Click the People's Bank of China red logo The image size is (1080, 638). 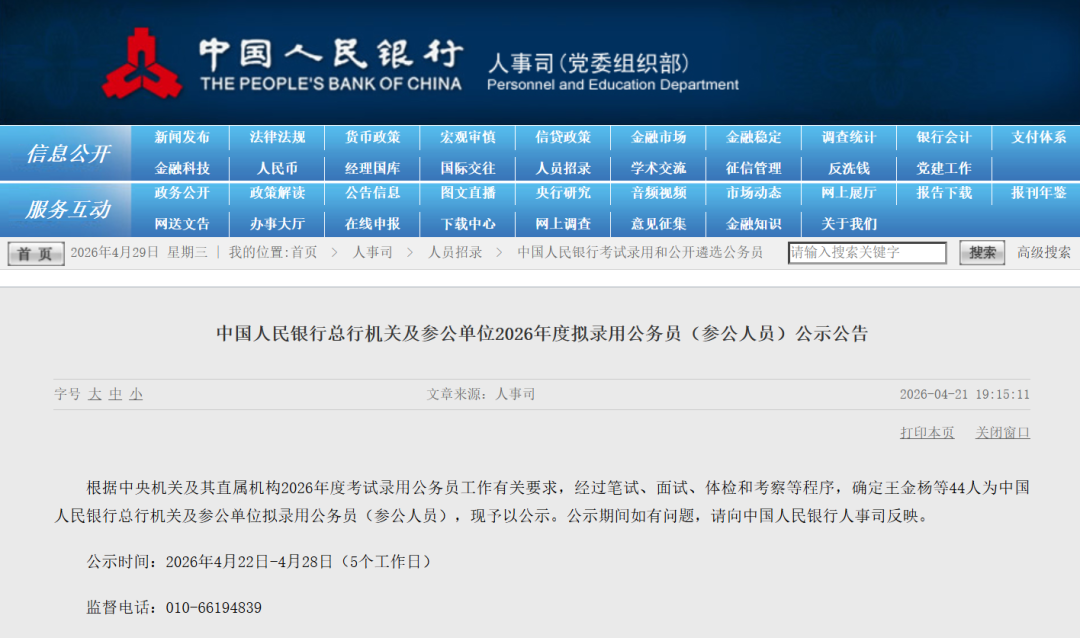pyautogui.click(x=142, y=63)
